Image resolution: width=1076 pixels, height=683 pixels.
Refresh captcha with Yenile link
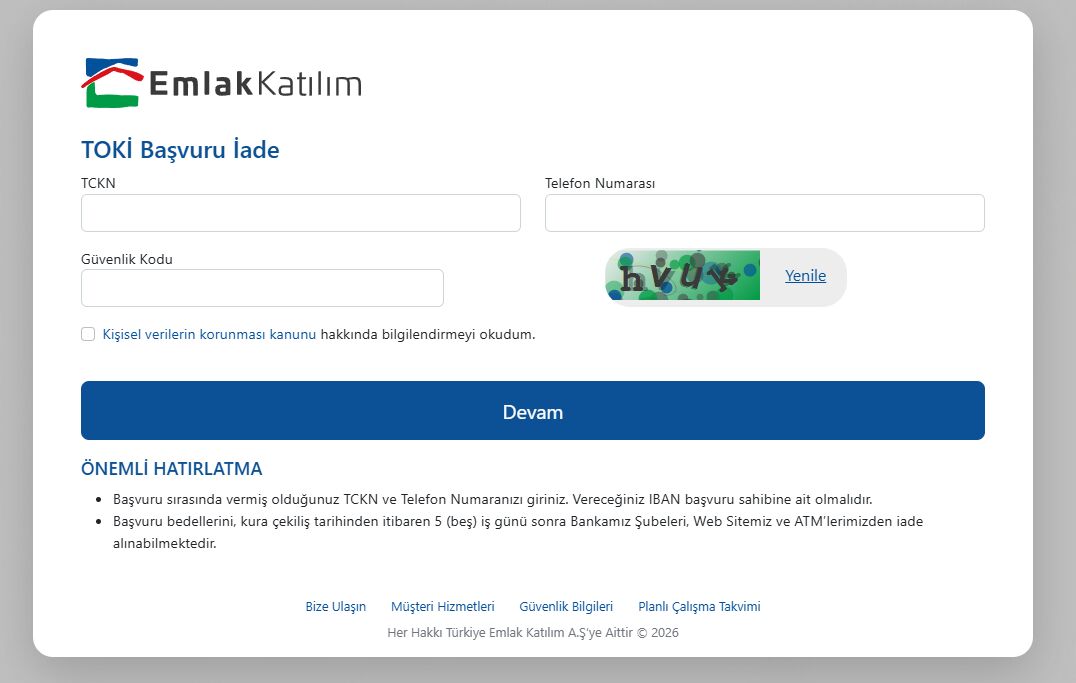point(805,275)
